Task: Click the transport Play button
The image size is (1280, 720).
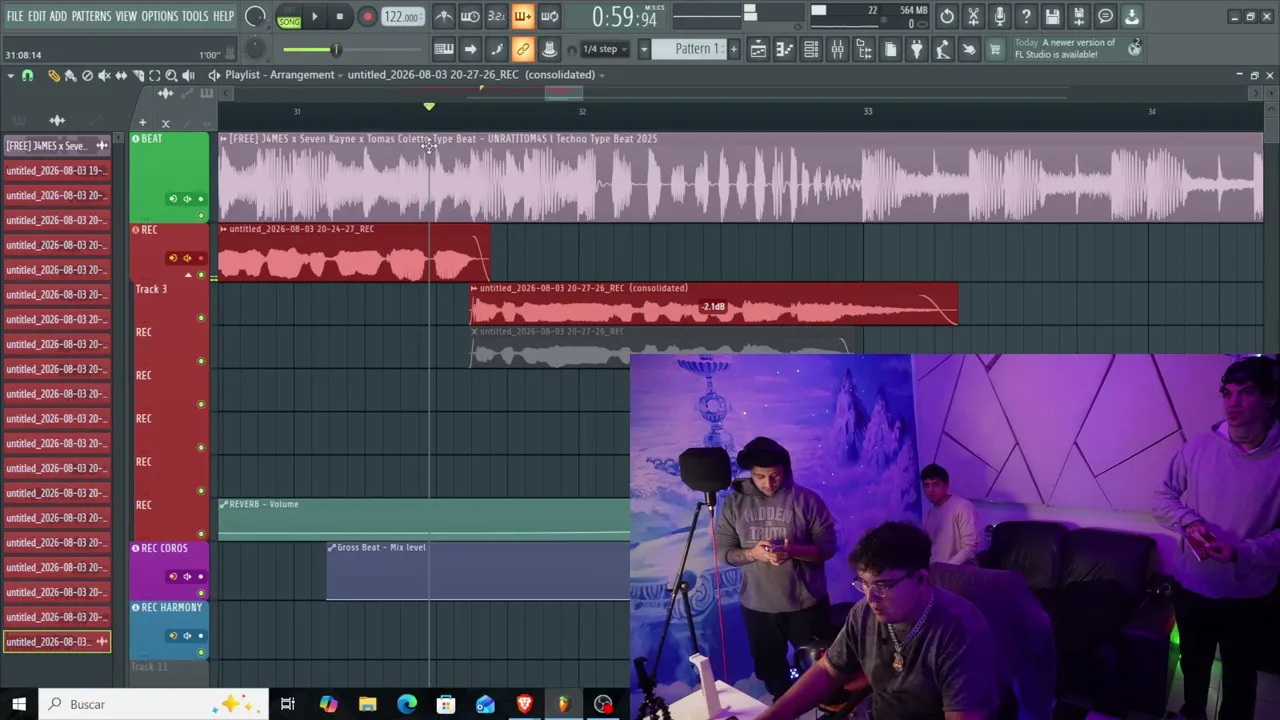Action: click(314, 17)
